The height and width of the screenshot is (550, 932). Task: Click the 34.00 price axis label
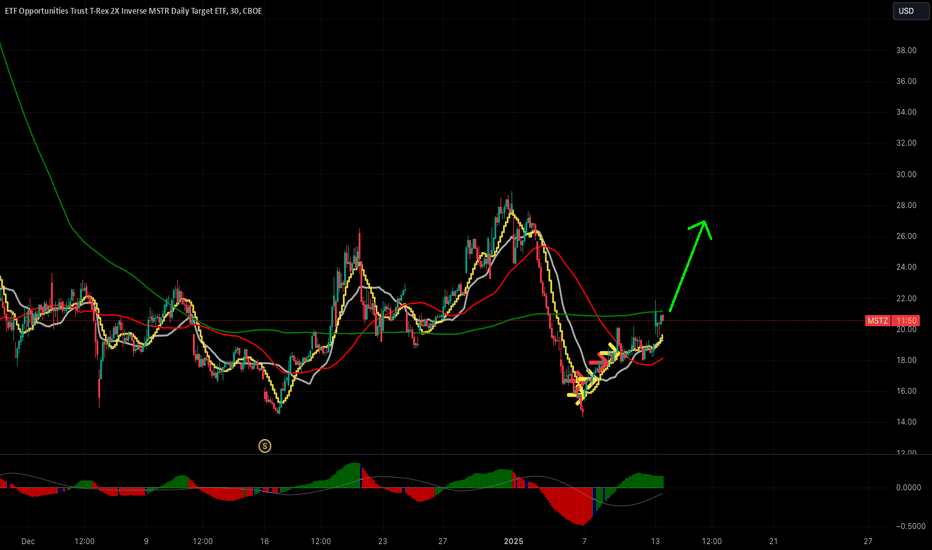[906, 112]
